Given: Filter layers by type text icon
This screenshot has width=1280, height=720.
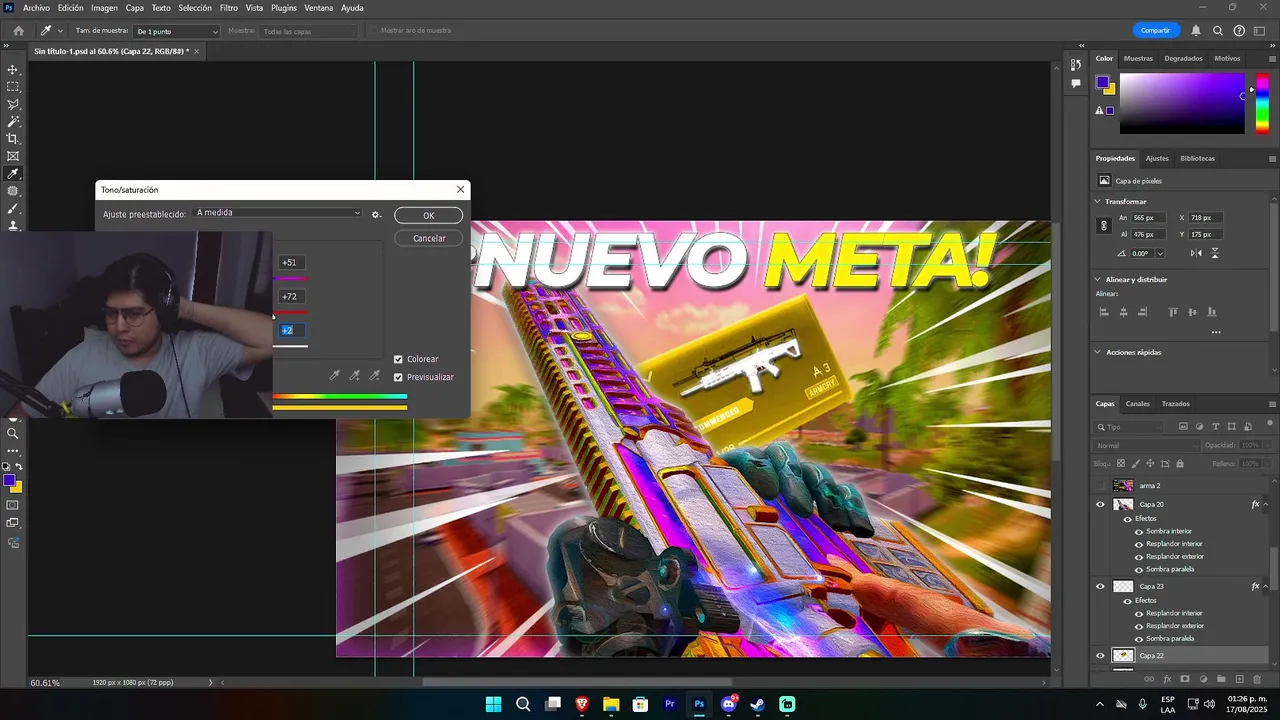Looking at the screenshot, I should point(1216,427).
